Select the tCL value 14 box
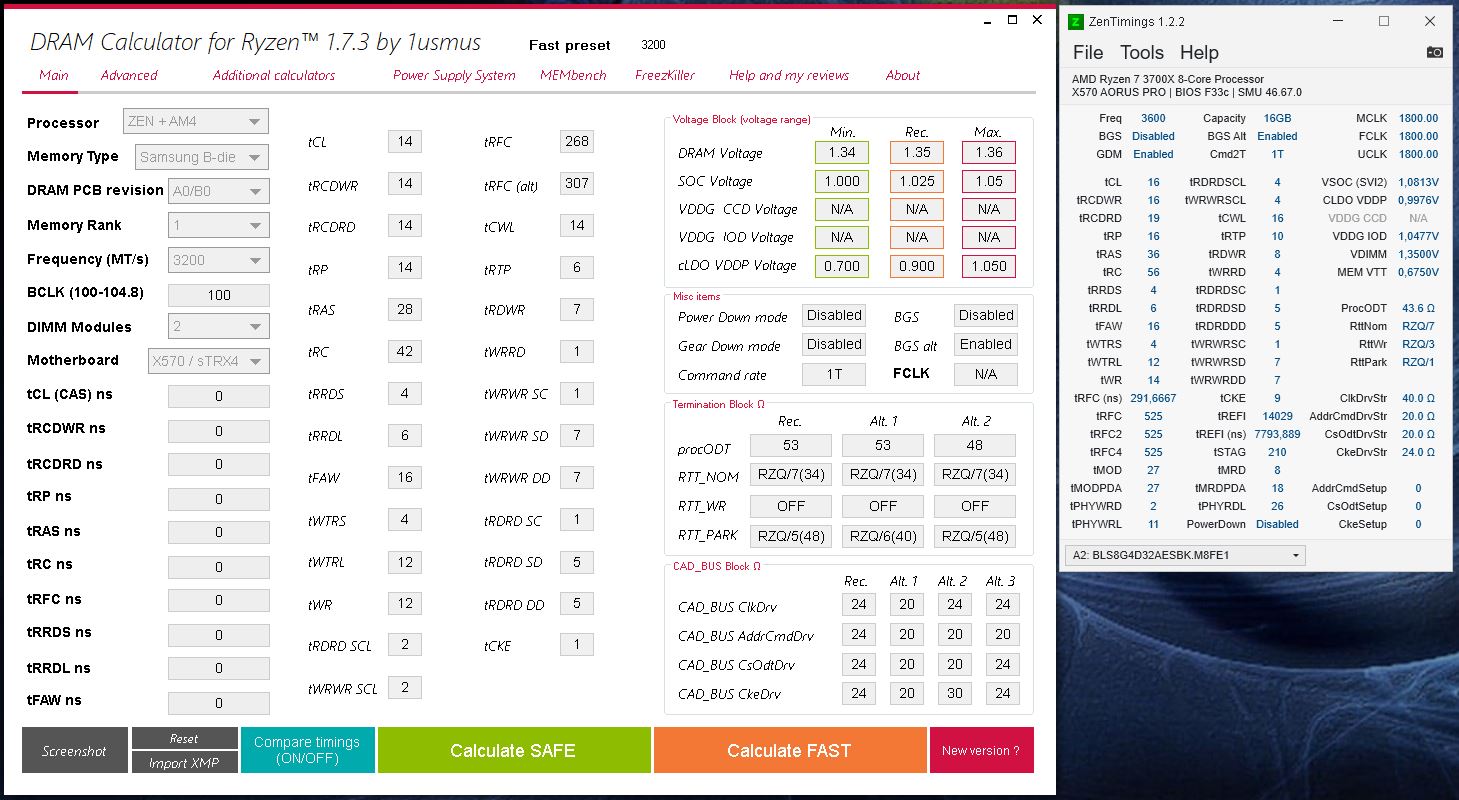Image resolution: width=1459 pixels, height=800 pixels. (x=405, y=141)
